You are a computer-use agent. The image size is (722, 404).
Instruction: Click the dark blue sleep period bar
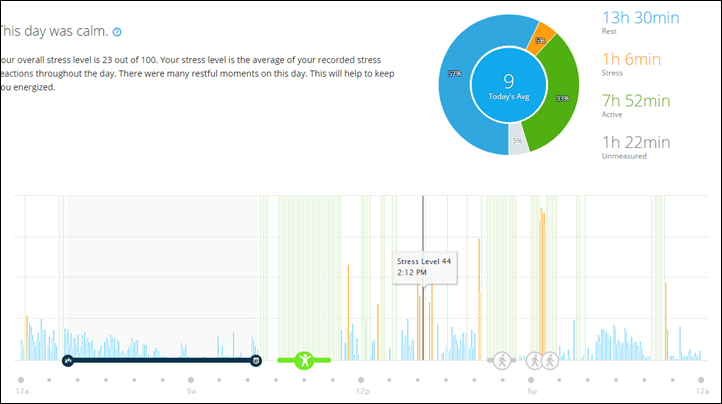point(160,360)
